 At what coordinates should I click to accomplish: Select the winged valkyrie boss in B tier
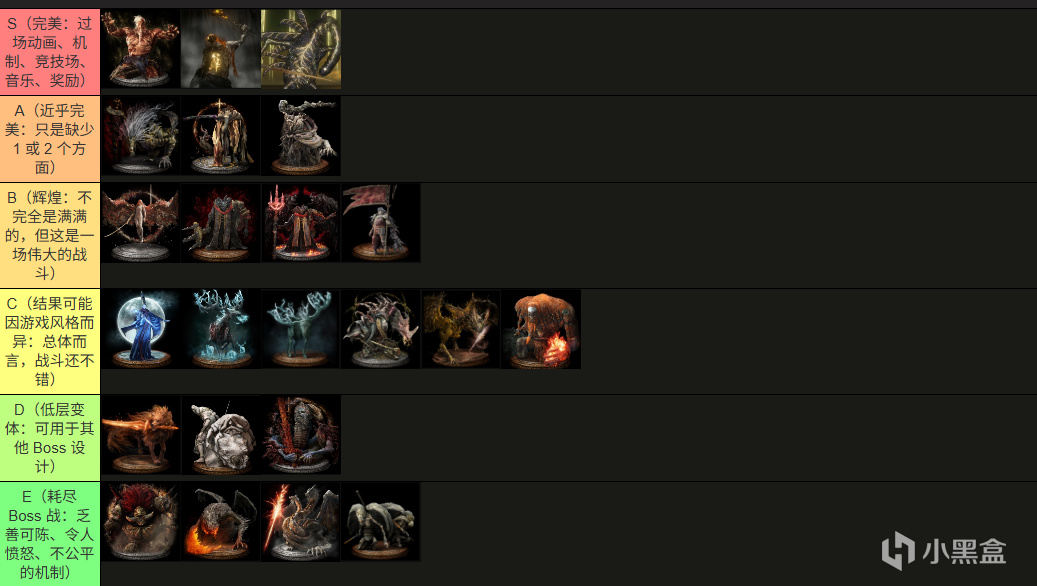[x=141, y=223]
